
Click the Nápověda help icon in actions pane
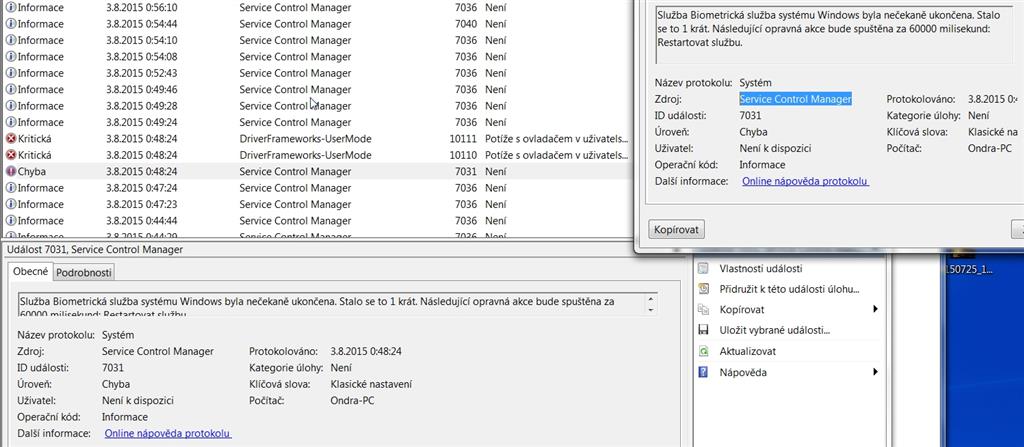(703, 372)
